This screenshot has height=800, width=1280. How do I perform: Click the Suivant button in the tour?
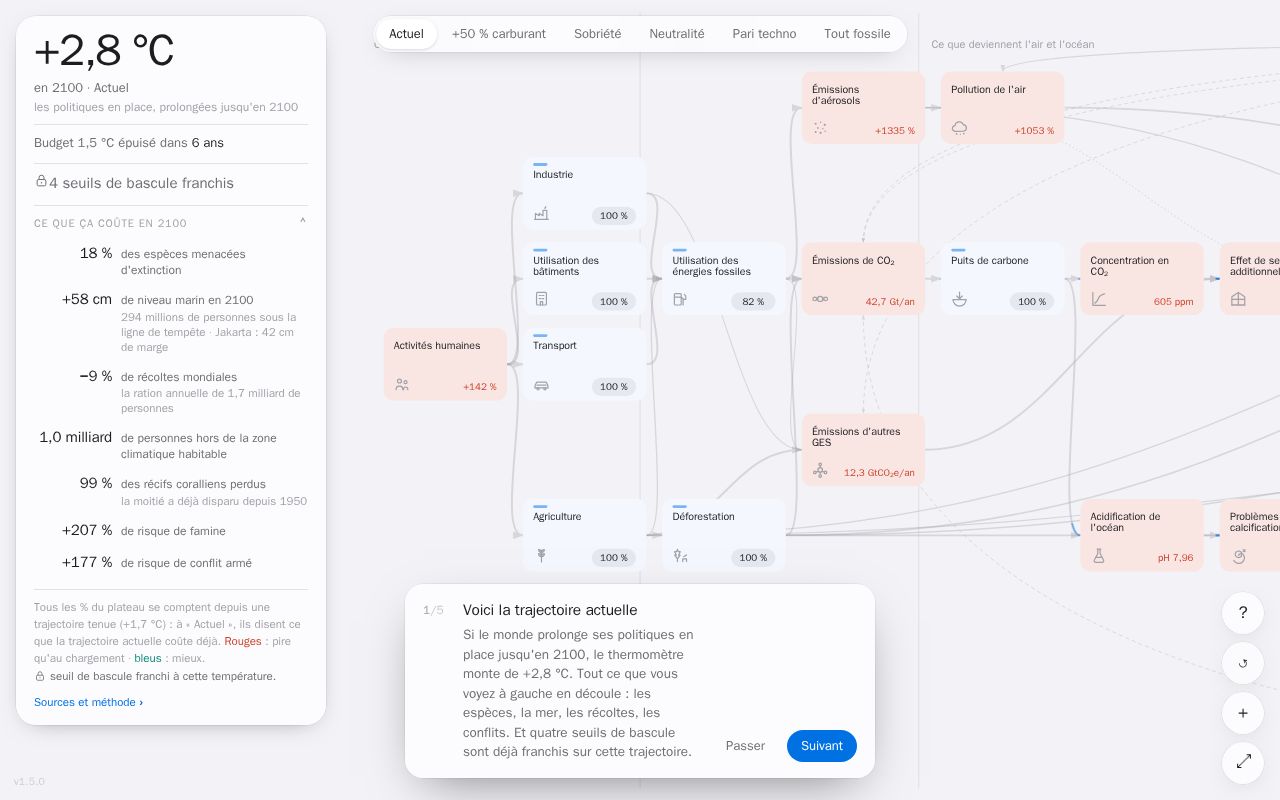[x=822, y=746]
